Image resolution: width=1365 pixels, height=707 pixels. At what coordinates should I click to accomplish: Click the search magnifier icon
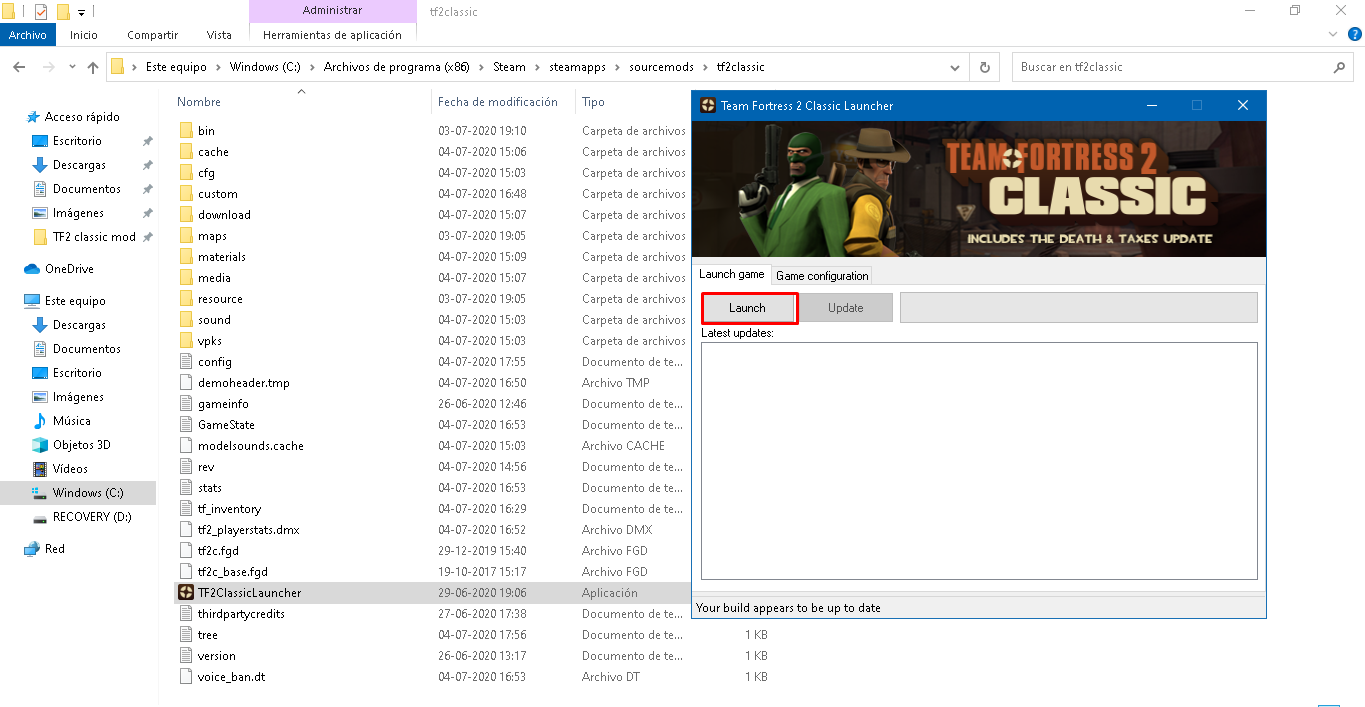(1340, 67)
